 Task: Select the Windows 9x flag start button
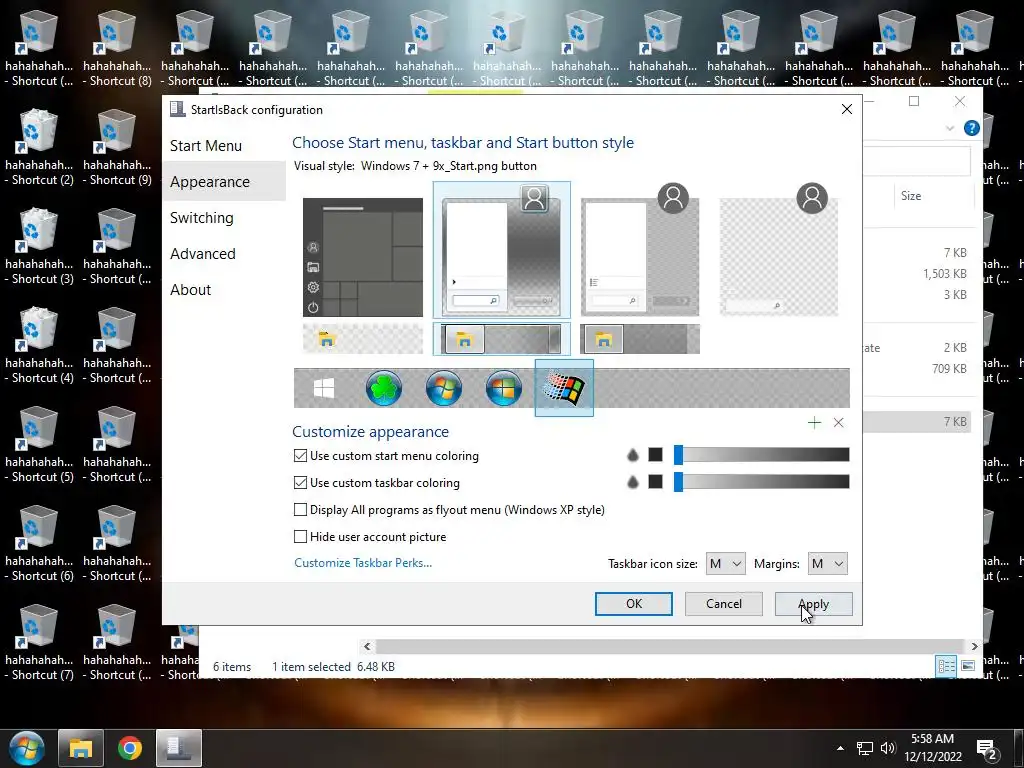click(x=564, y=388)
